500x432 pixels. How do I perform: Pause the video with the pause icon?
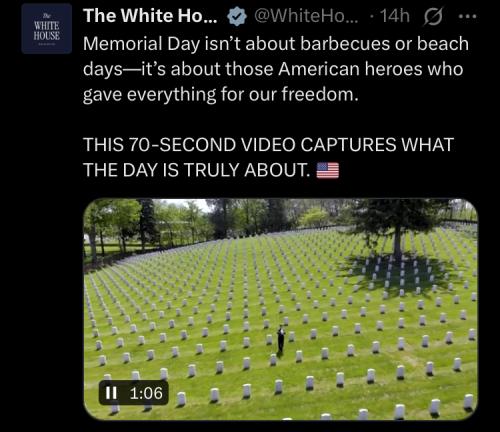click(x=111, y=393)
